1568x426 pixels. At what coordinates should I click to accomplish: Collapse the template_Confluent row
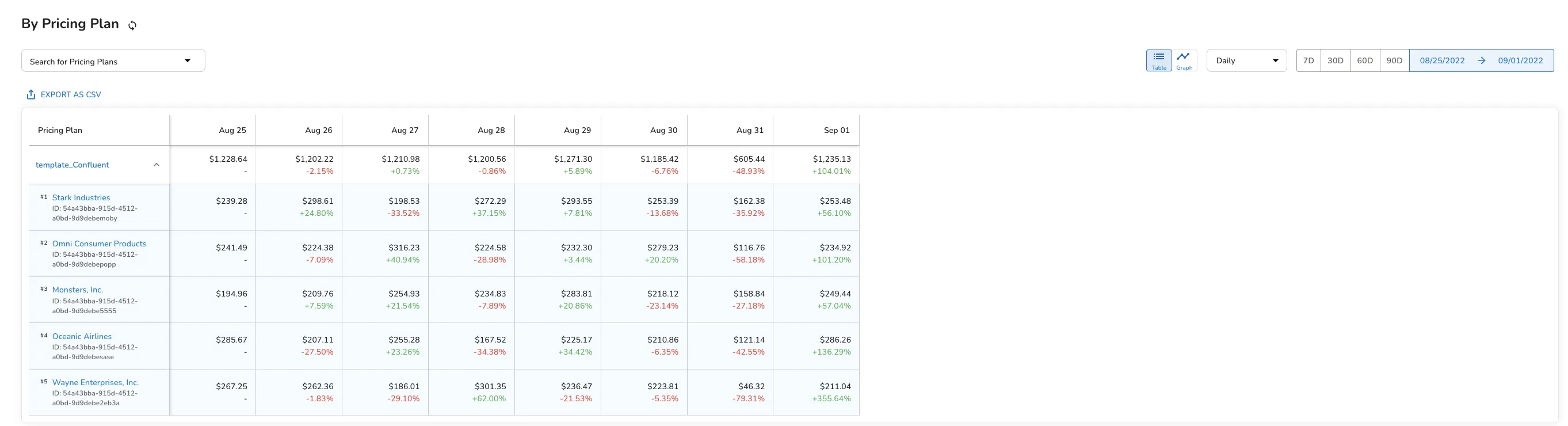[x=157, y=165]
